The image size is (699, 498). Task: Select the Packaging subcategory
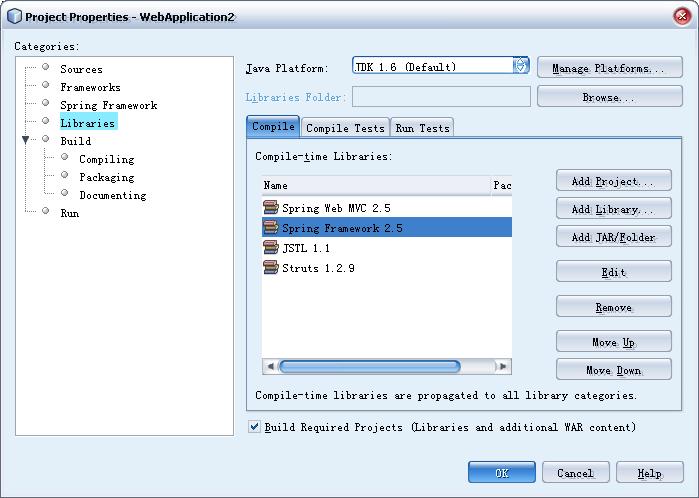coord(107,177)
